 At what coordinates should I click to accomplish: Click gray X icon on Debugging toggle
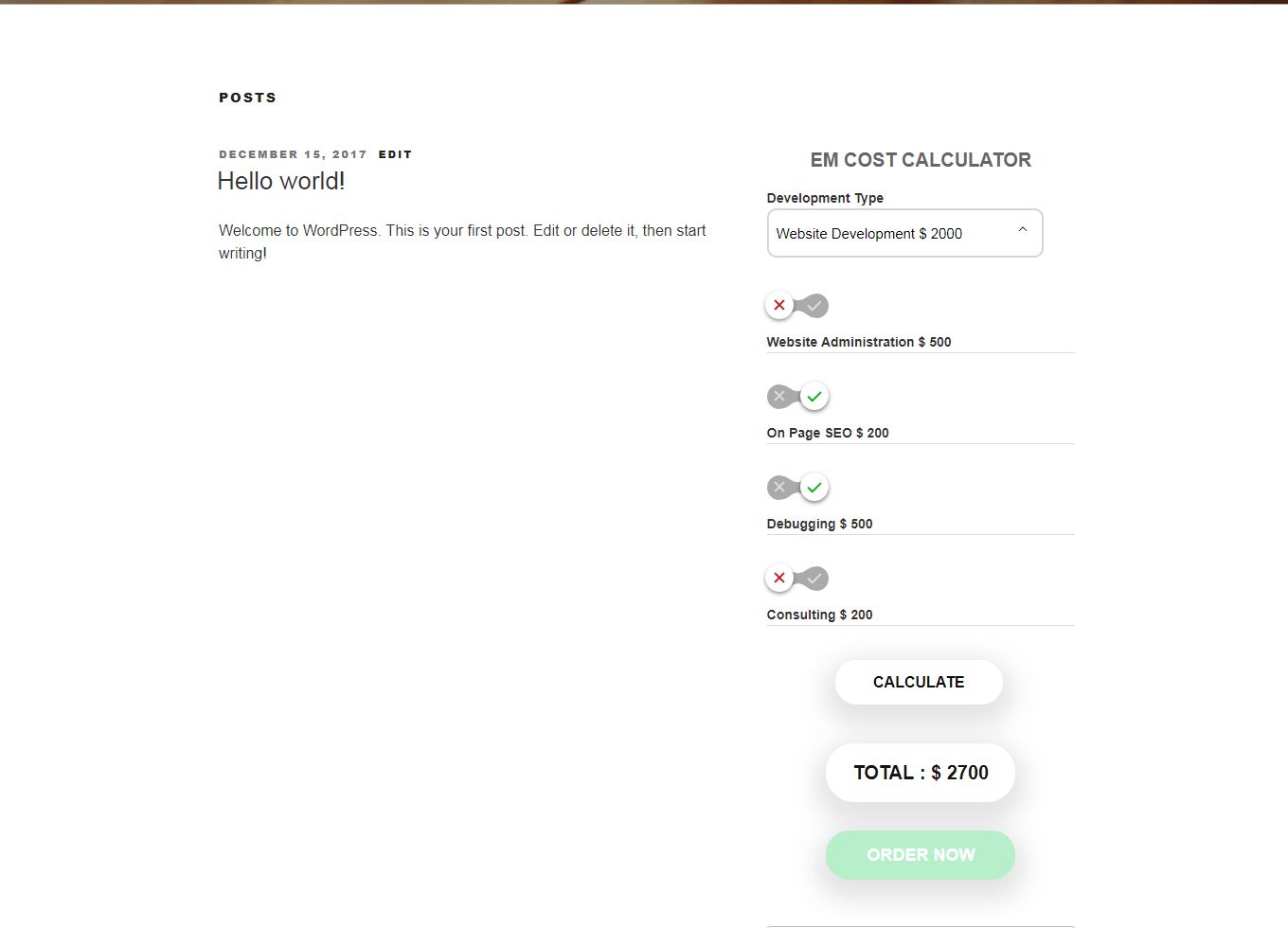click(x=779, y=487)
